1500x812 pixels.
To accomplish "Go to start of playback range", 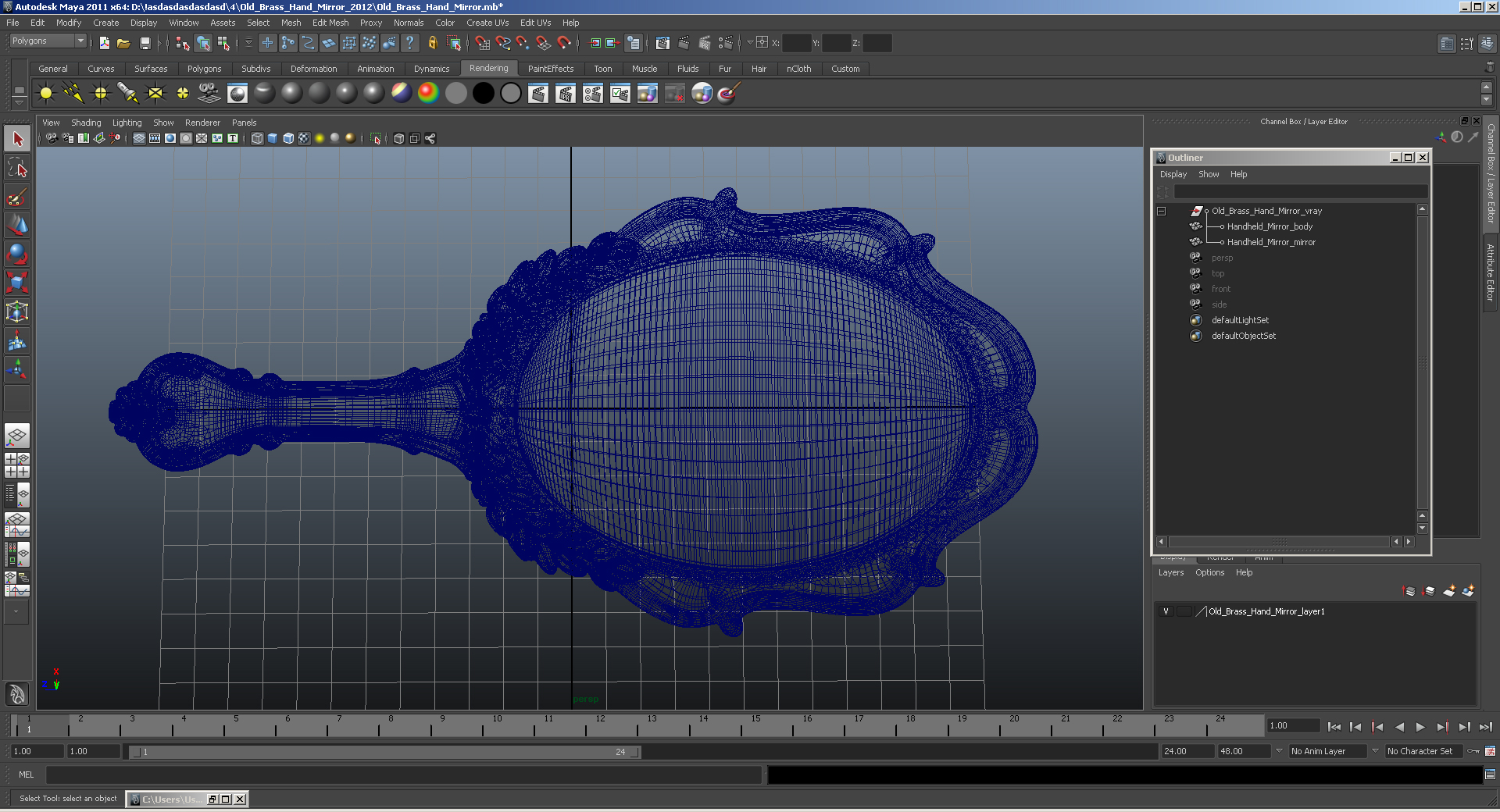I will click(x=1334, y=727).
